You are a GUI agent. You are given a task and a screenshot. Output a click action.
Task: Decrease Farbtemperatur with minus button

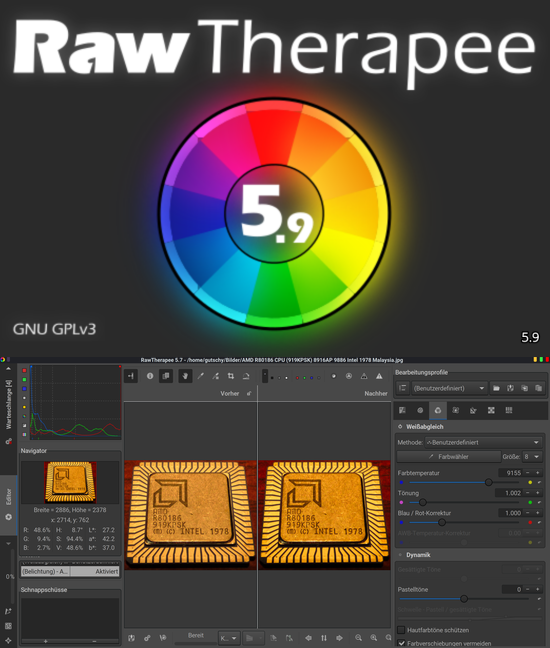[528, 472]
